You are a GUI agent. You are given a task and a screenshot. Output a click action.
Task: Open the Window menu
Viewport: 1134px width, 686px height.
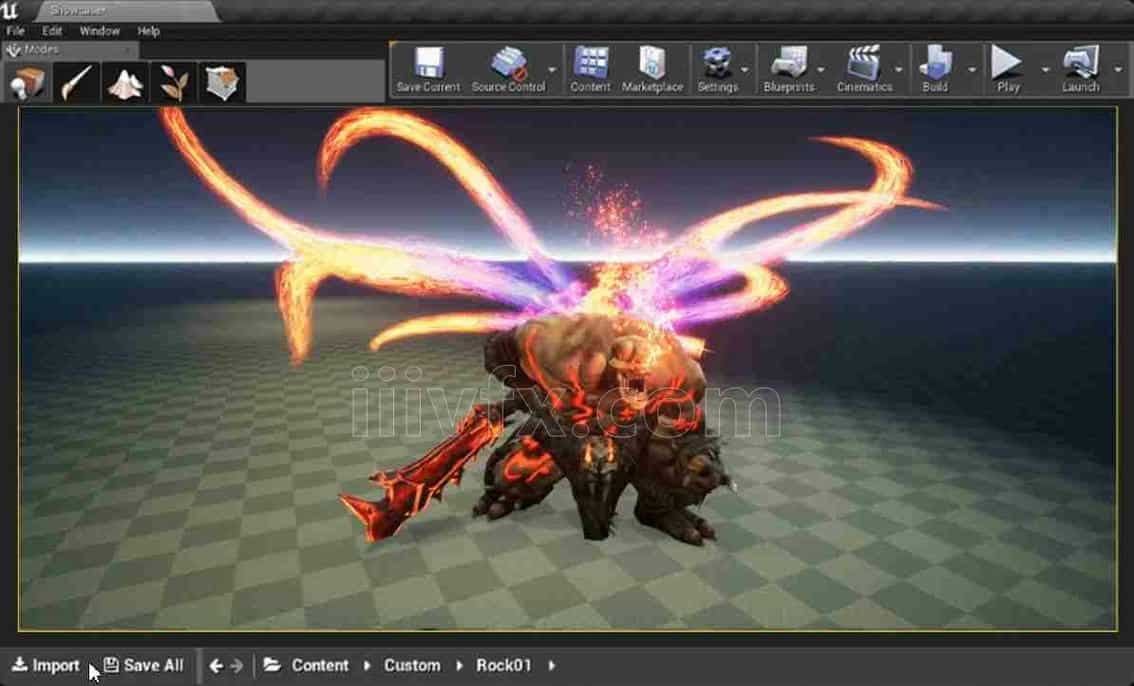[x=100, y=31]
